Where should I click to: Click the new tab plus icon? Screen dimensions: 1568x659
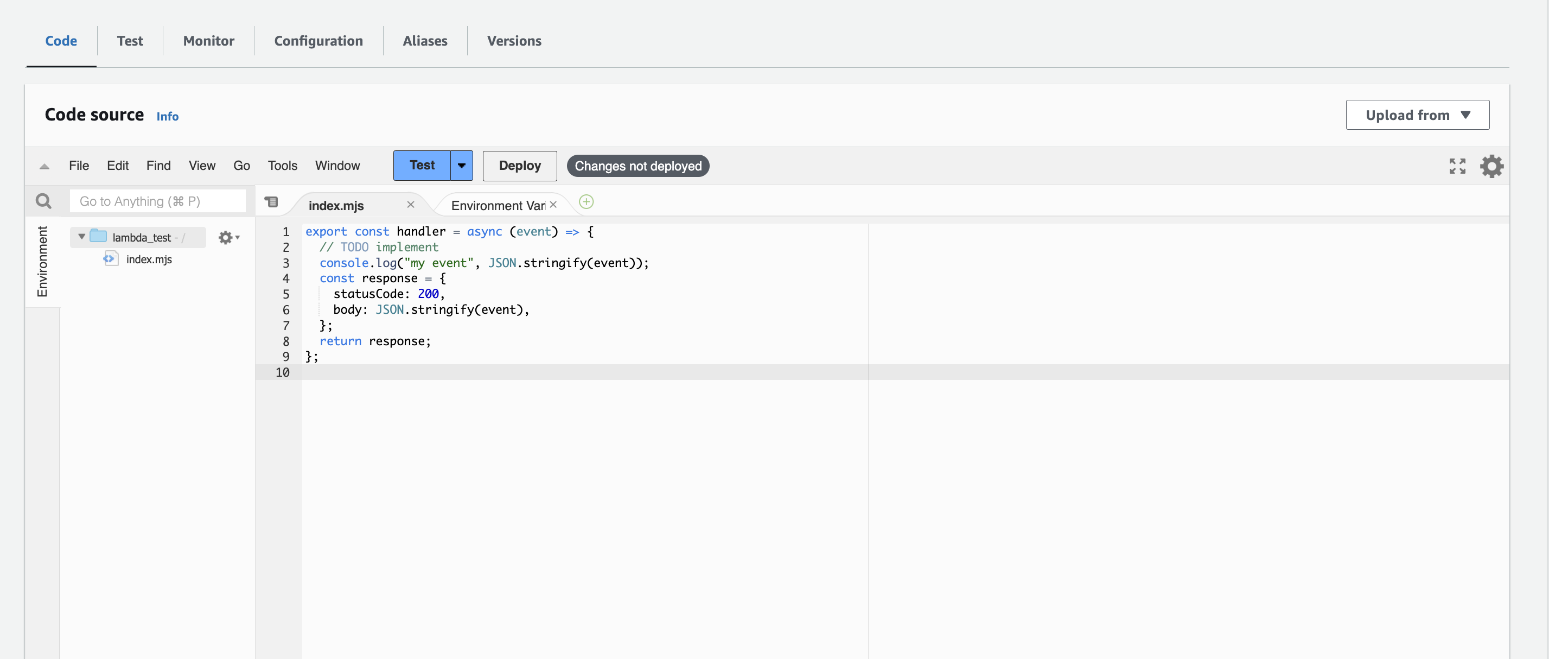point(586,202)
